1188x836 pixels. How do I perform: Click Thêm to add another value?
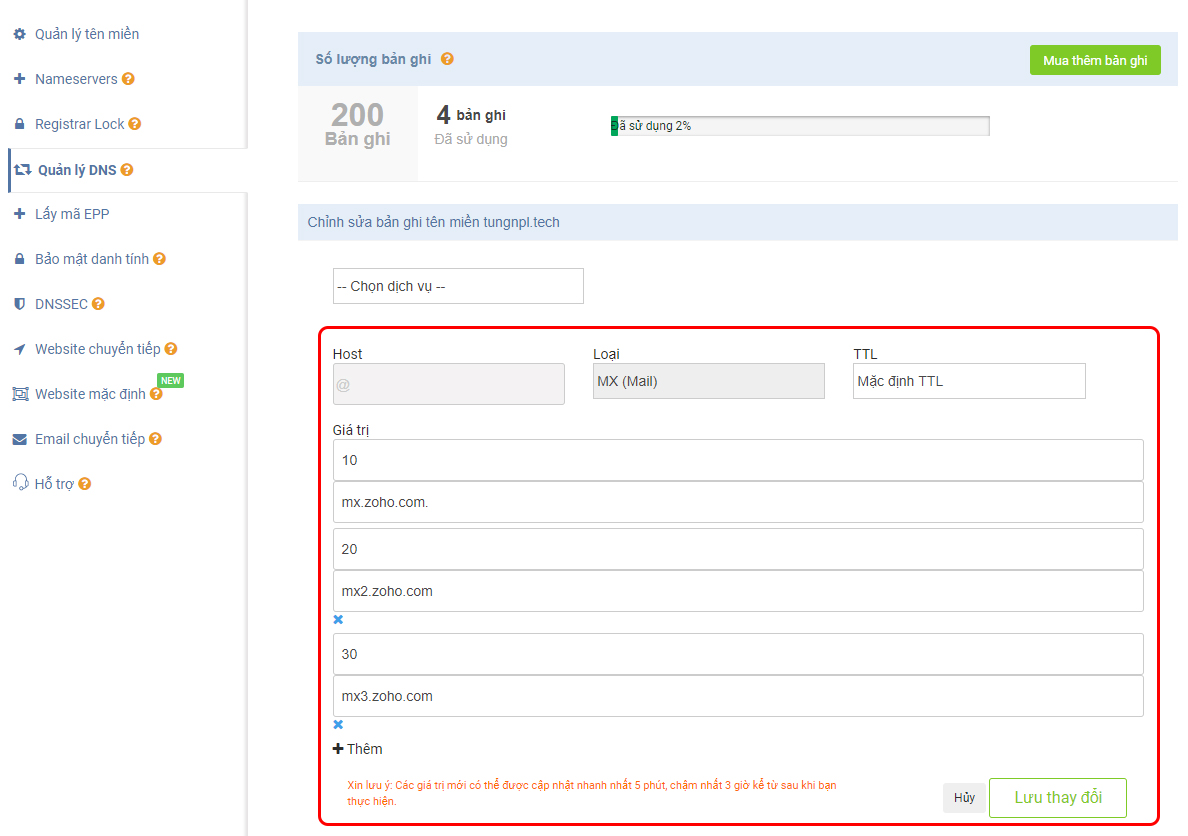(x=364, y=749)
